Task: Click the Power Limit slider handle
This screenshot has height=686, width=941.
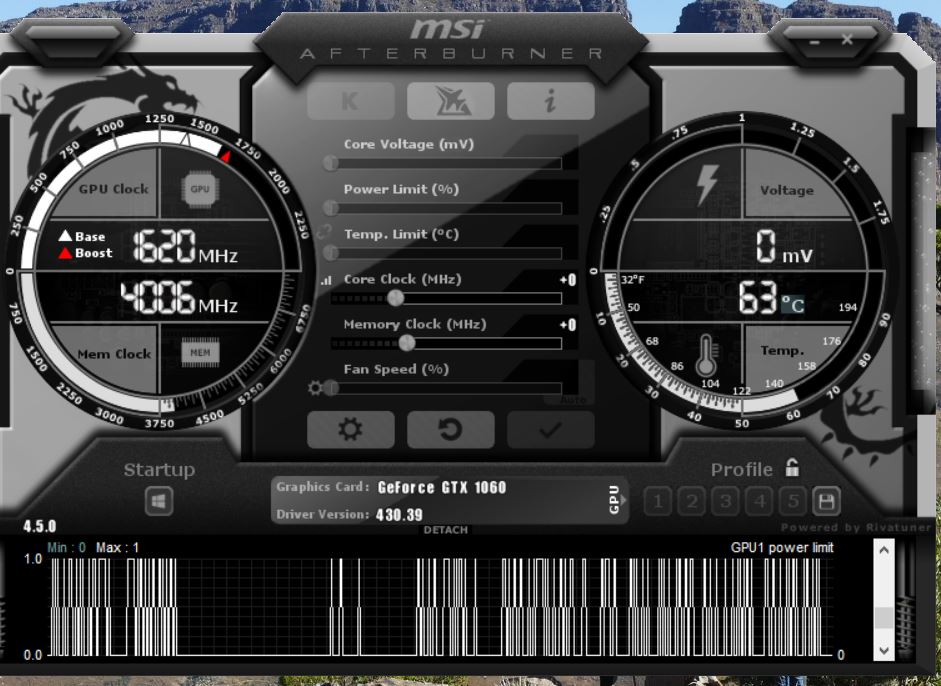Action: click(x=330, y=208)
